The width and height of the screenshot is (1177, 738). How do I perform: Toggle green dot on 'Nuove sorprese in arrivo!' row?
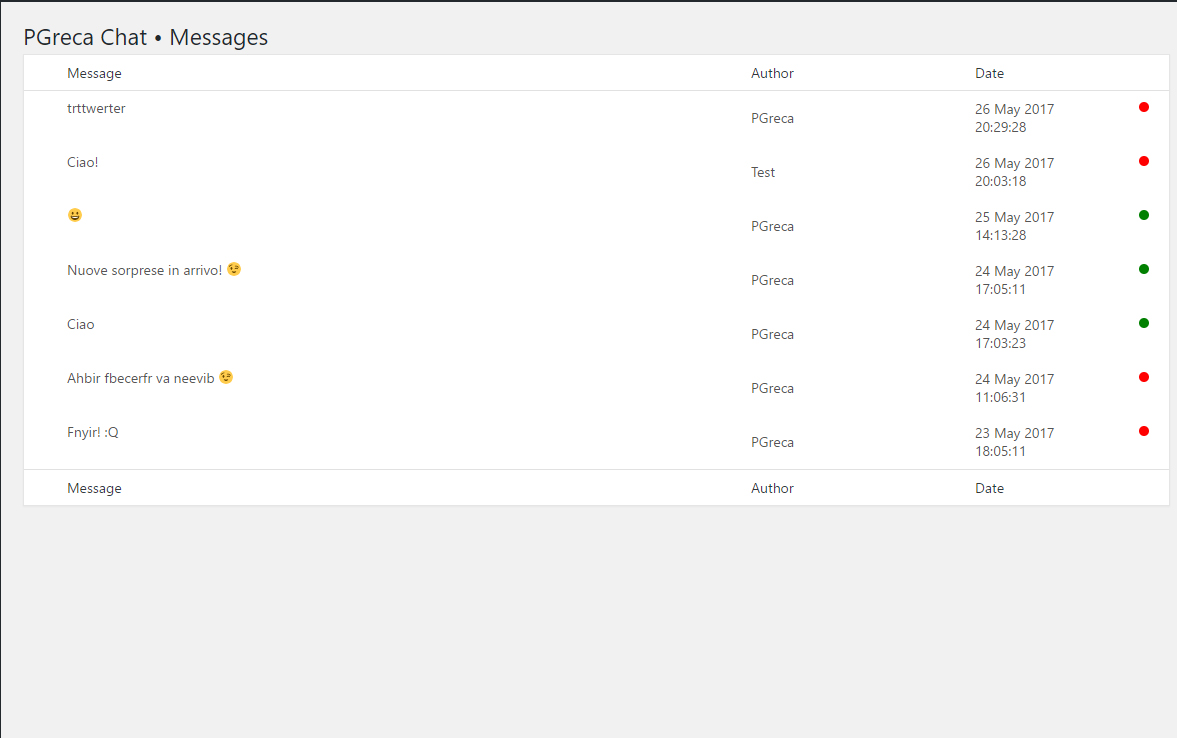[x=1143, y=270]
